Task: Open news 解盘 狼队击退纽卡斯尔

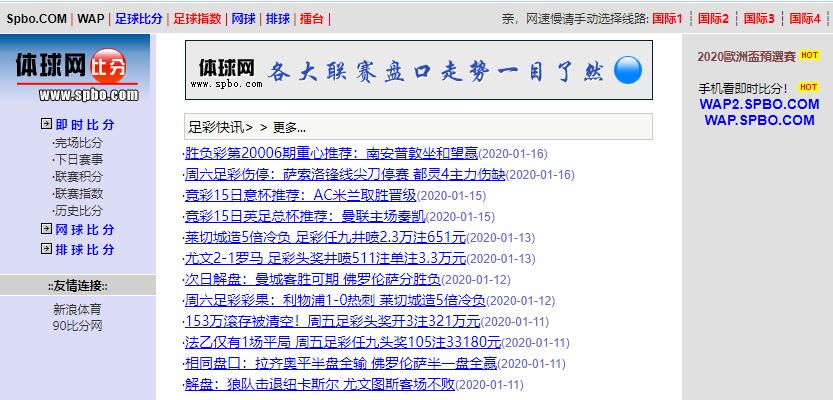Action: pyautogui.click(x=320, y=384)
